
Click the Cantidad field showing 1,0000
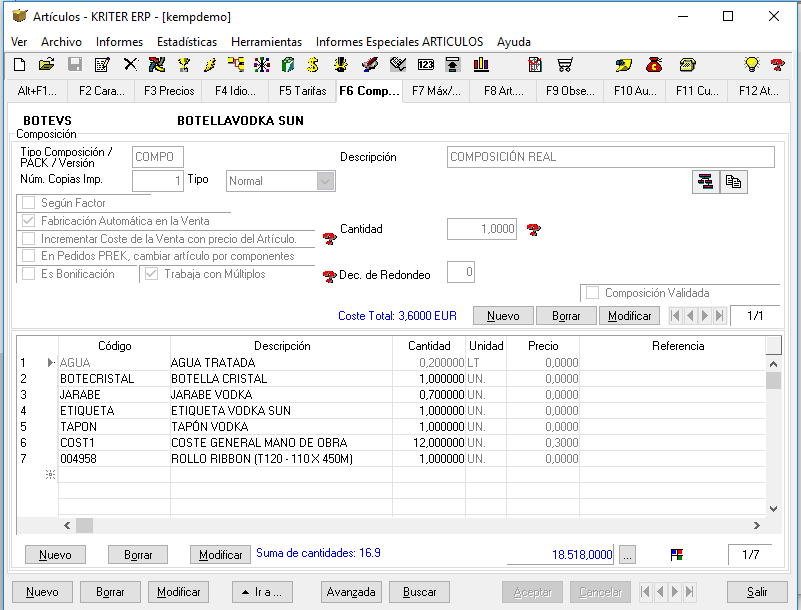(x=482, y=229)
